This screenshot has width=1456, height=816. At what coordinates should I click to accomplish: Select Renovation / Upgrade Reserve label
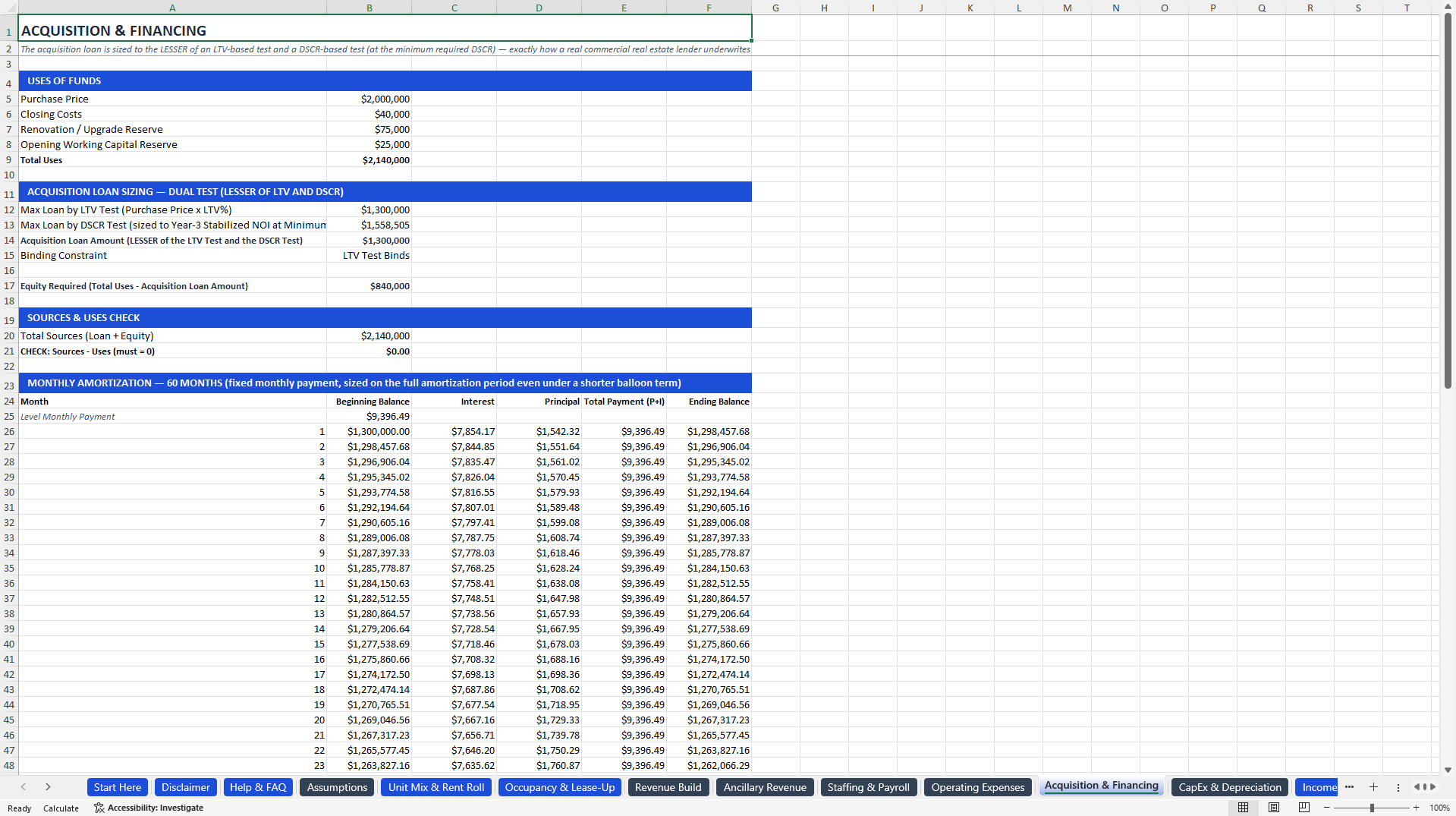click(x=172, y=130)
